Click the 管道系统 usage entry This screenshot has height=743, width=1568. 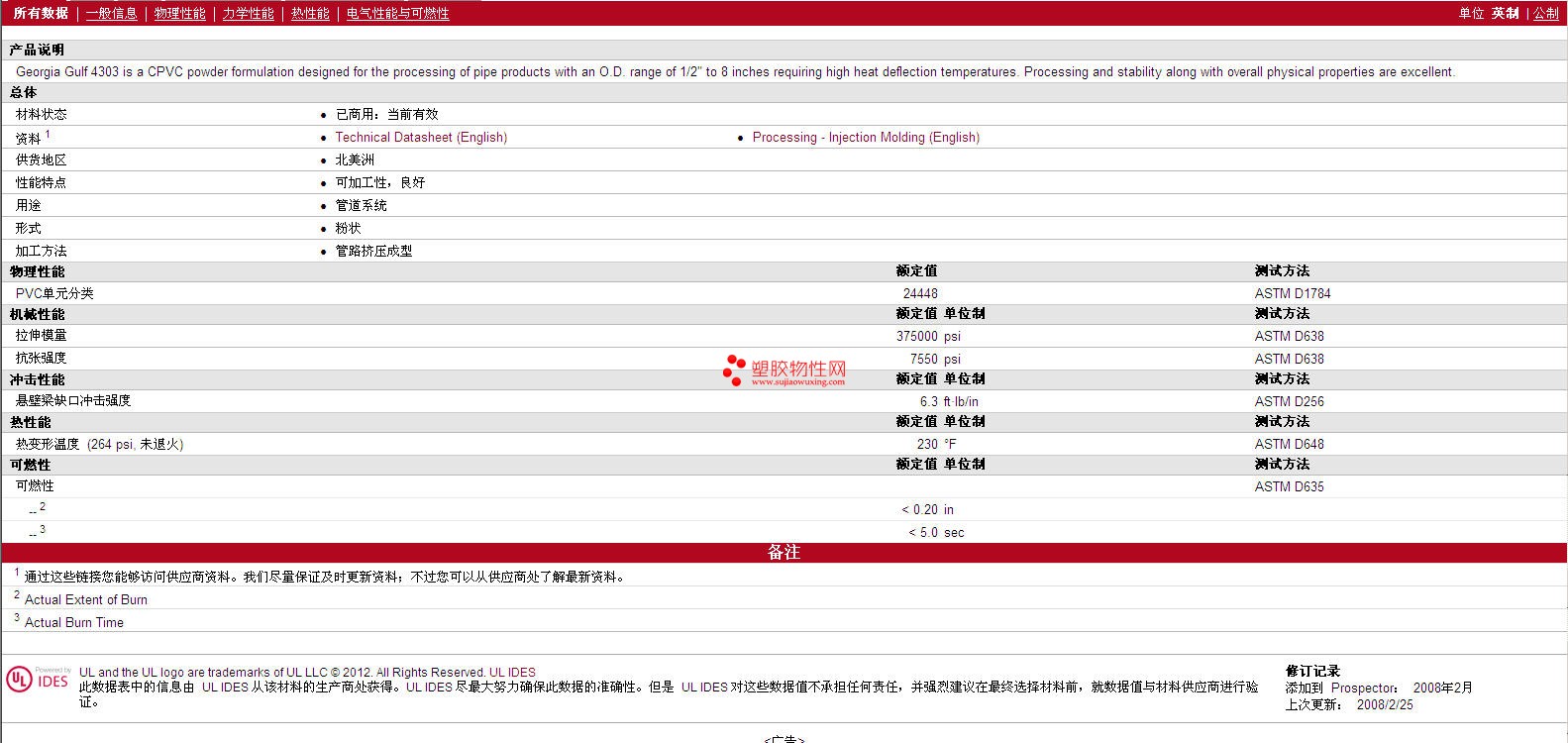(361, 205)
